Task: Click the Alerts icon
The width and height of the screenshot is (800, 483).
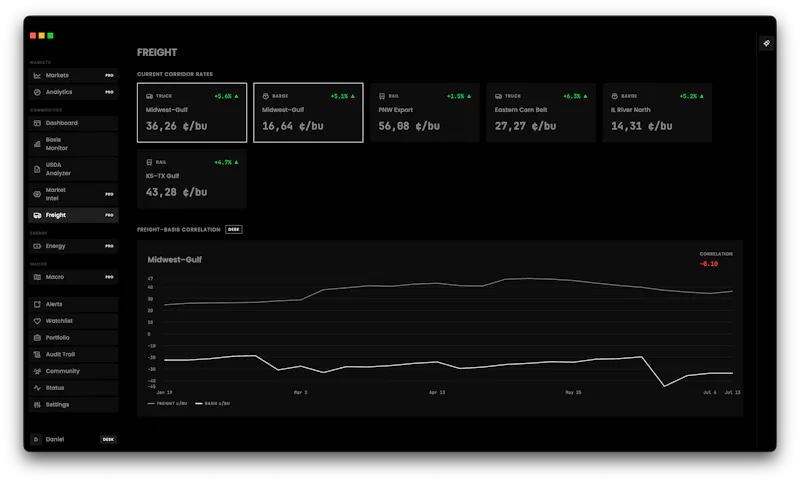Action: tap(37, 304)
